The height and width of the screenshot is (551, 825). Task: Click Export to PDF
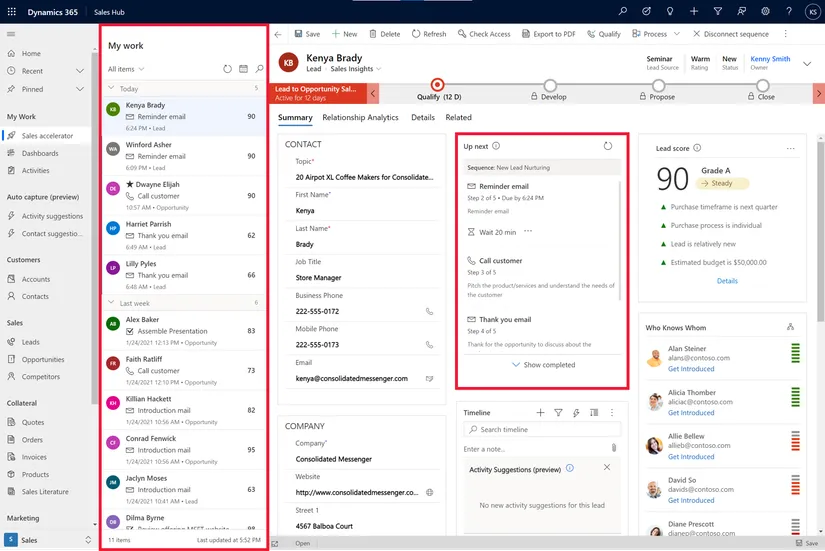click(x=549, y=34)
